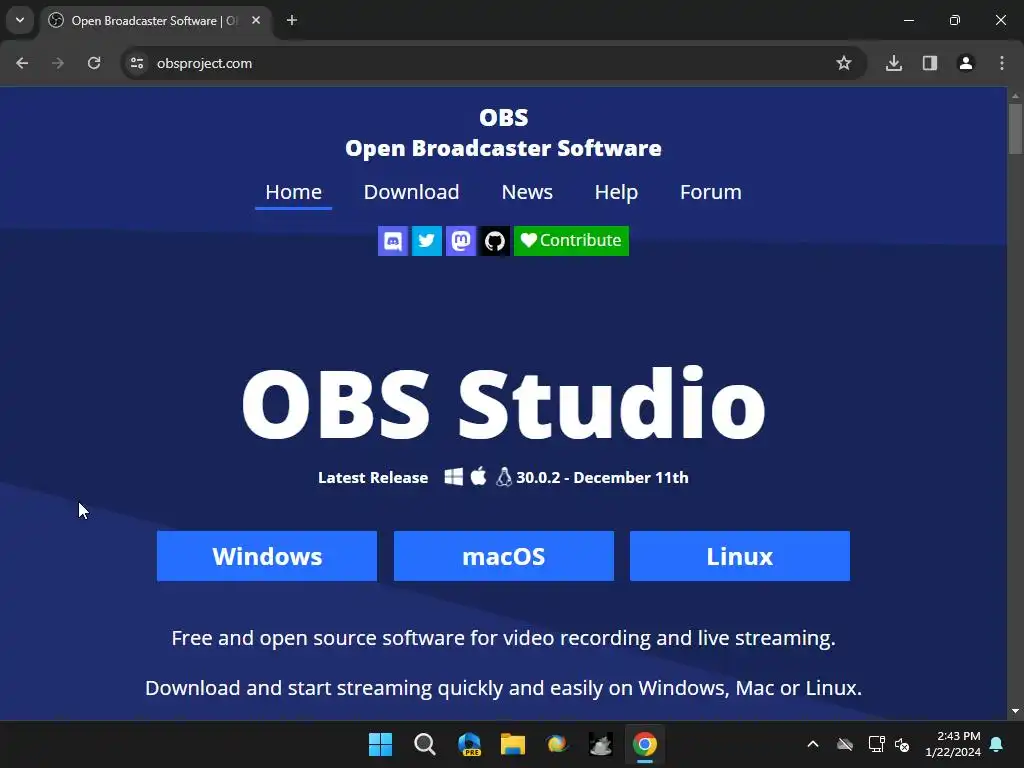Open the OBS Discord icon link
The width and height of the screenshot is (1024, 768).
392,241
